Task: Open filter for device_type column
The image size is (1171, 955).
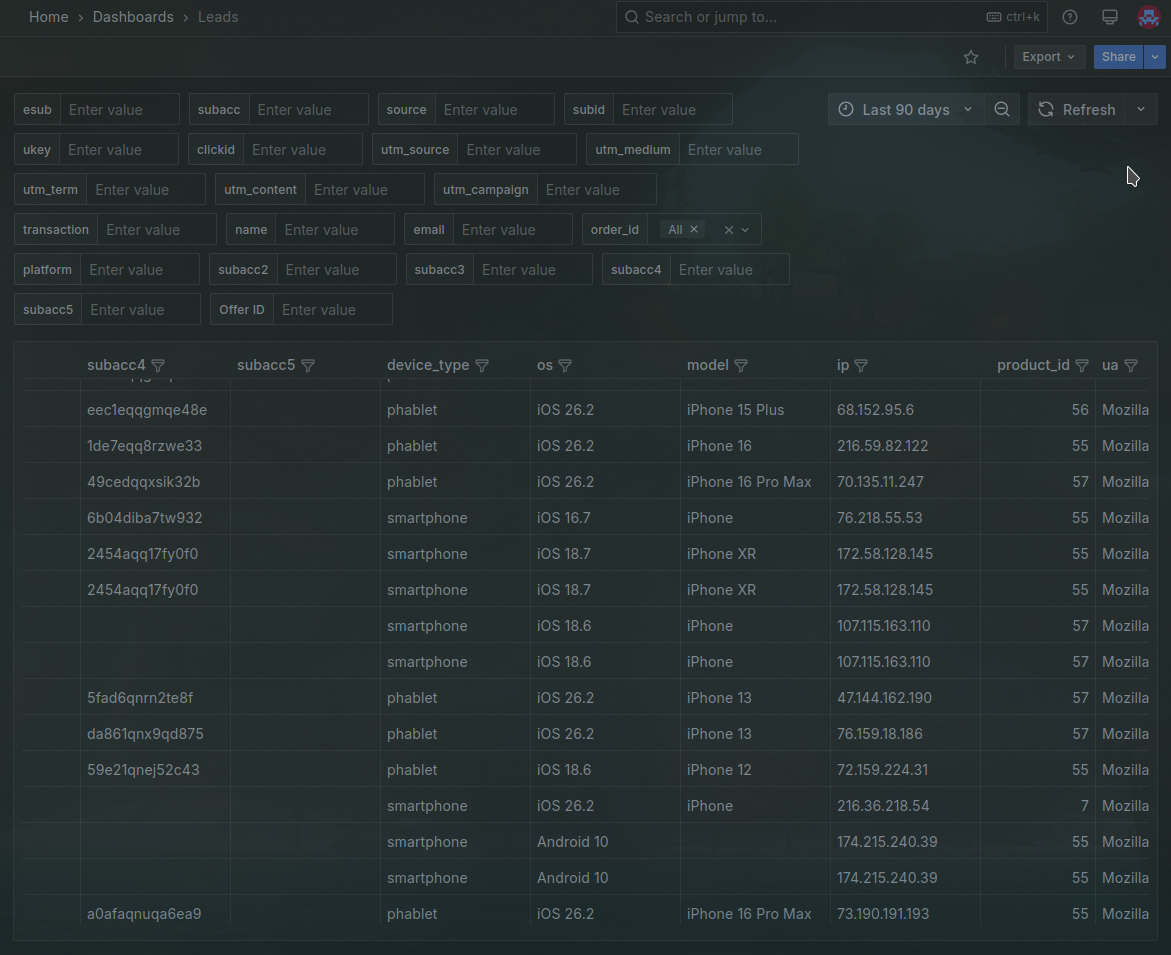Action: point(482,366)
